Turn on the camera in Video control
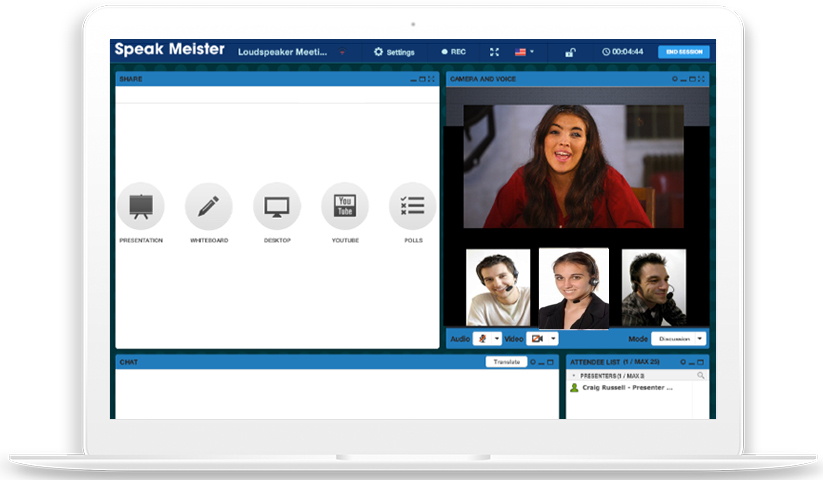Image resolution: width=823 pixels, height=480 pixels. (x=537, y=339)
